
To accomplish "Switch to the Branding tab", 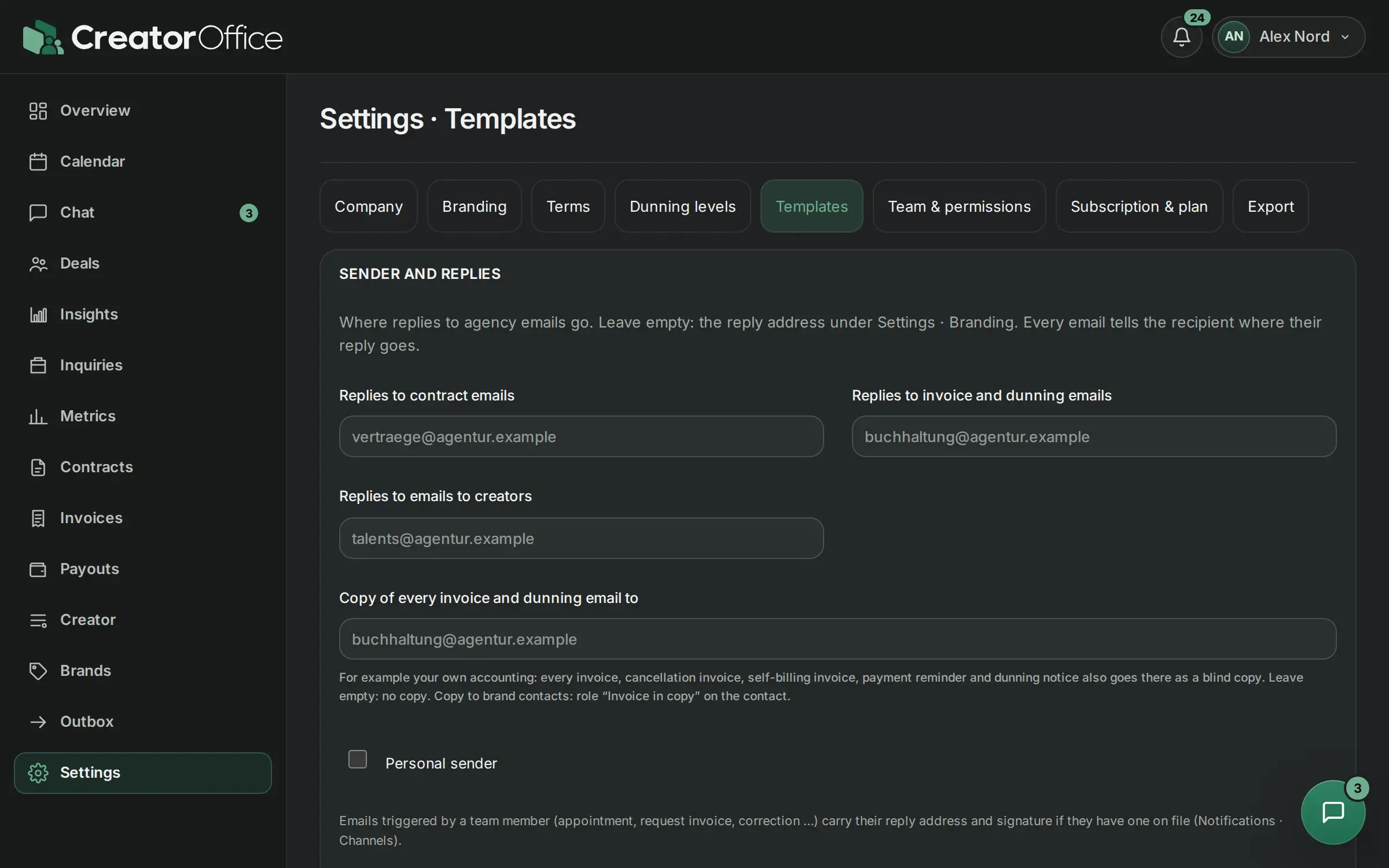I will pos(475,206).
